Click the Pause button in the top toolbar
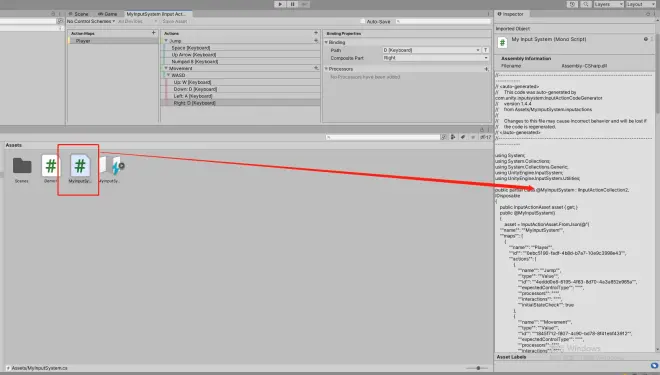This screenshot has width=660, height=375. (293, 4)
